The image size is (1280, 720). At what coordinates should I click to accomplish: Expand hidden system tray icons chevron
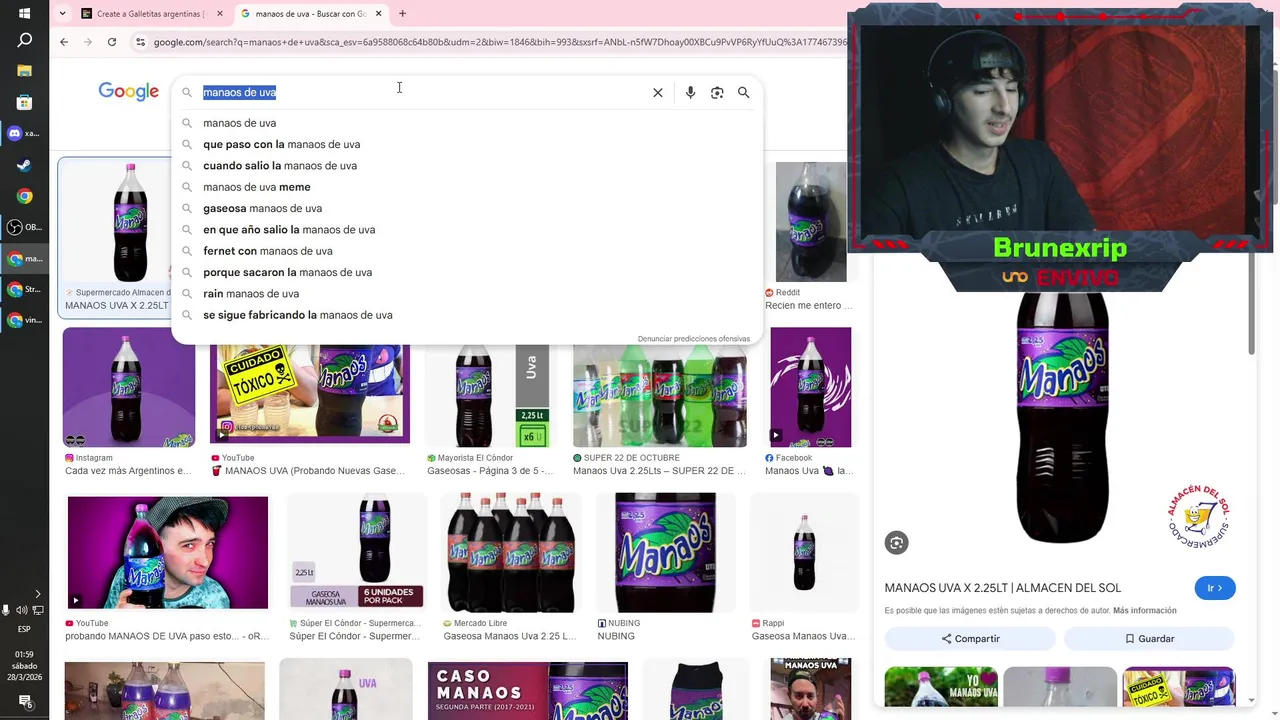pyautogui.click(x=38, y=594)
